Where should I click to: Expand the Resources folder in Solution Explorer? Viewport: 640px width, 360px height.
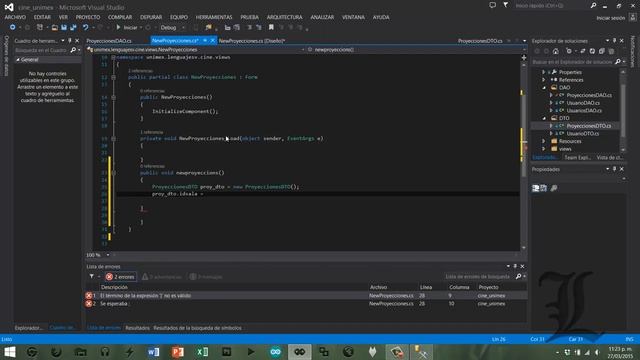[543, 141]
